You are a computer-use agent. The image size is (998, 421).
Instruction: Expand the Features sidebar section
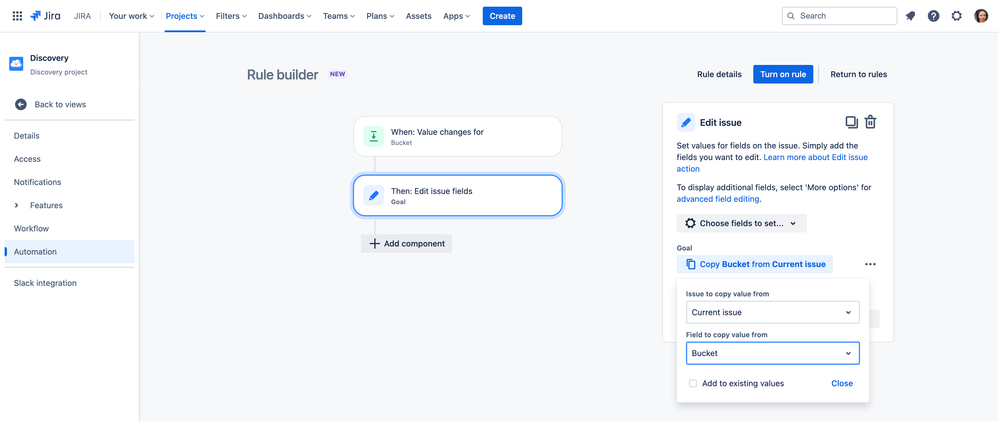tap(17, 205)
